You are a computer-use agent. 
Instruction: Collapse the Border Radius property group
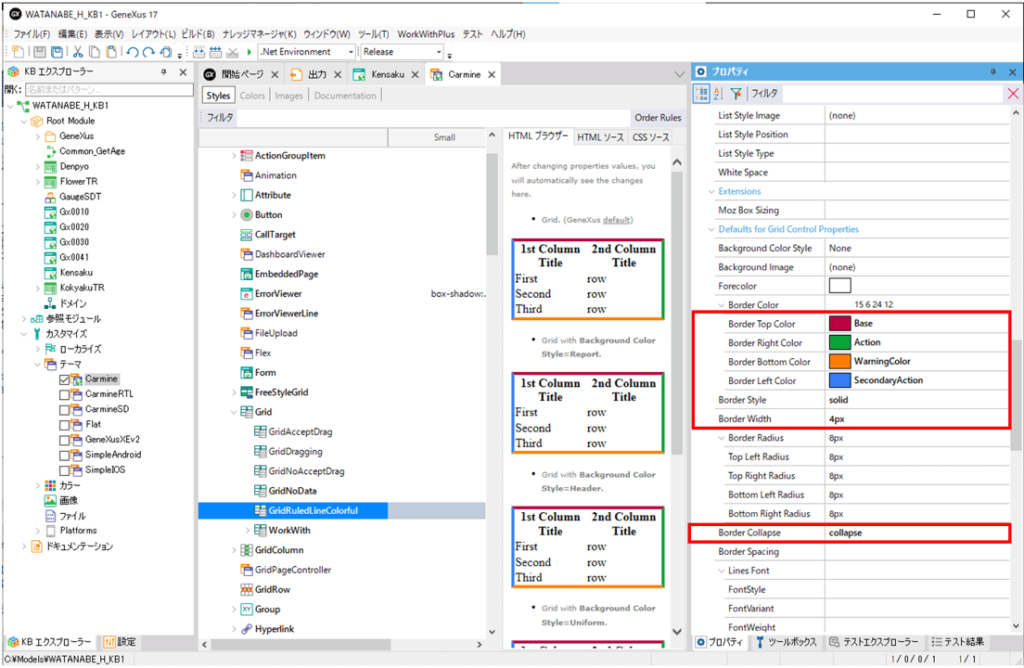click(722, 438)
